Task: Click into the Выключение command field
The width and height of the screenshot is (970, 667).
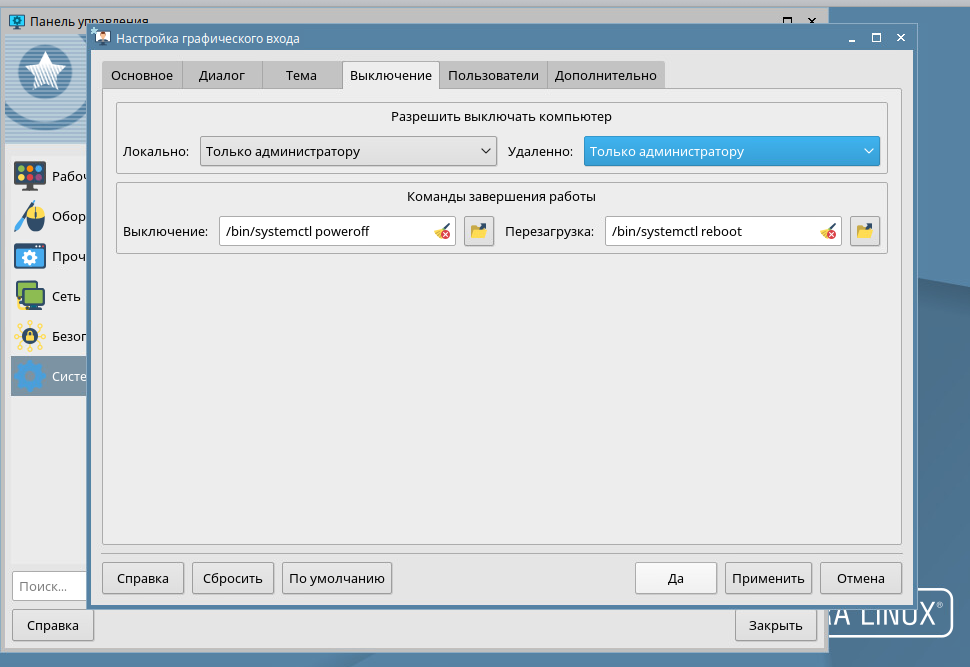Action: [325, 232]
